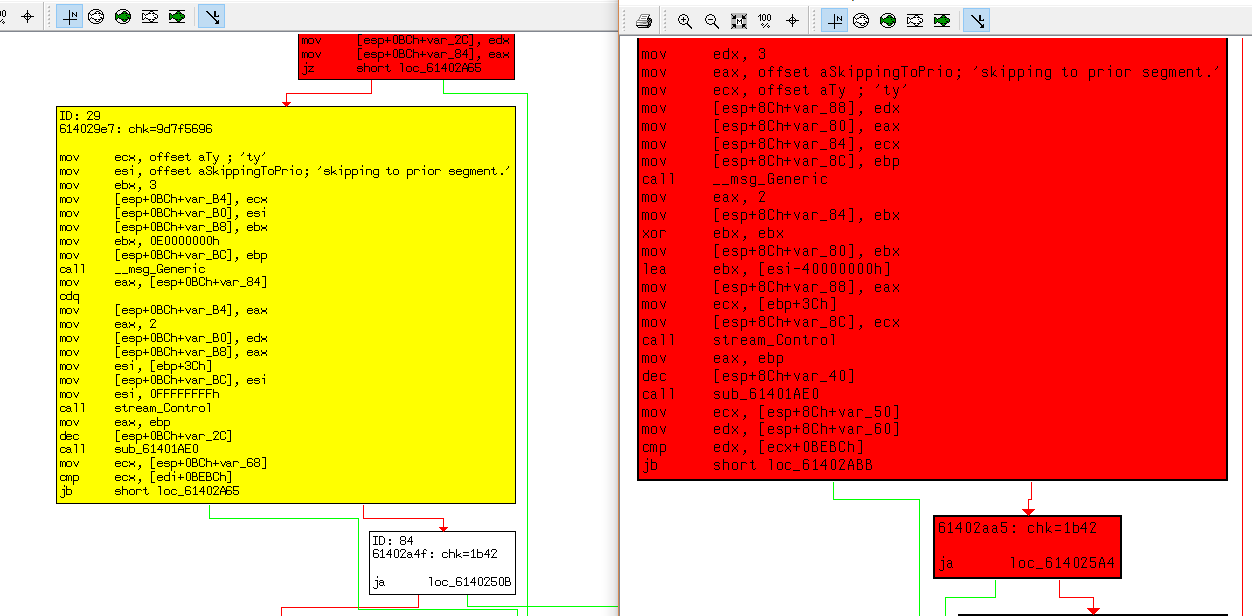Select rectangular fisheye view in left pane
This screenshot has height=616, width=1252.
pos(150,17)
